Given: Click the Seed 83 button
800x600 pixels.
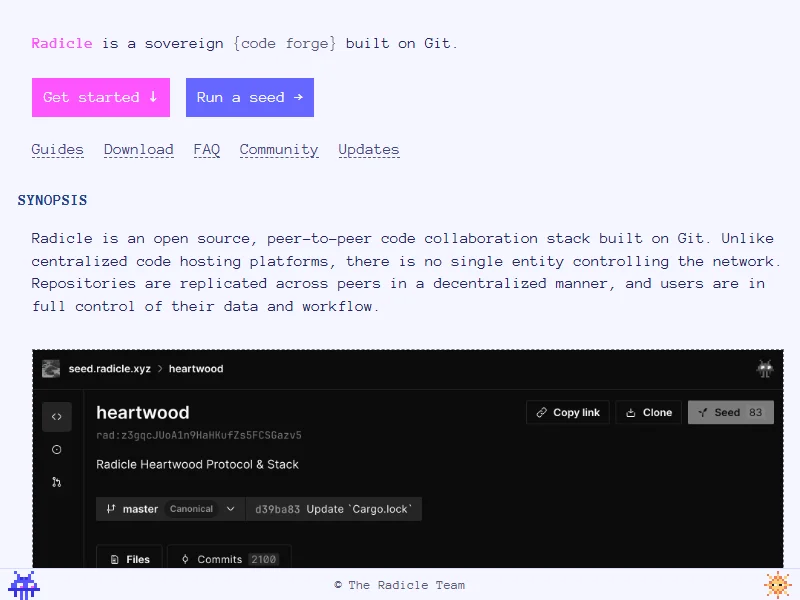Looking at the screenshot, I should [x=730, y=412].
